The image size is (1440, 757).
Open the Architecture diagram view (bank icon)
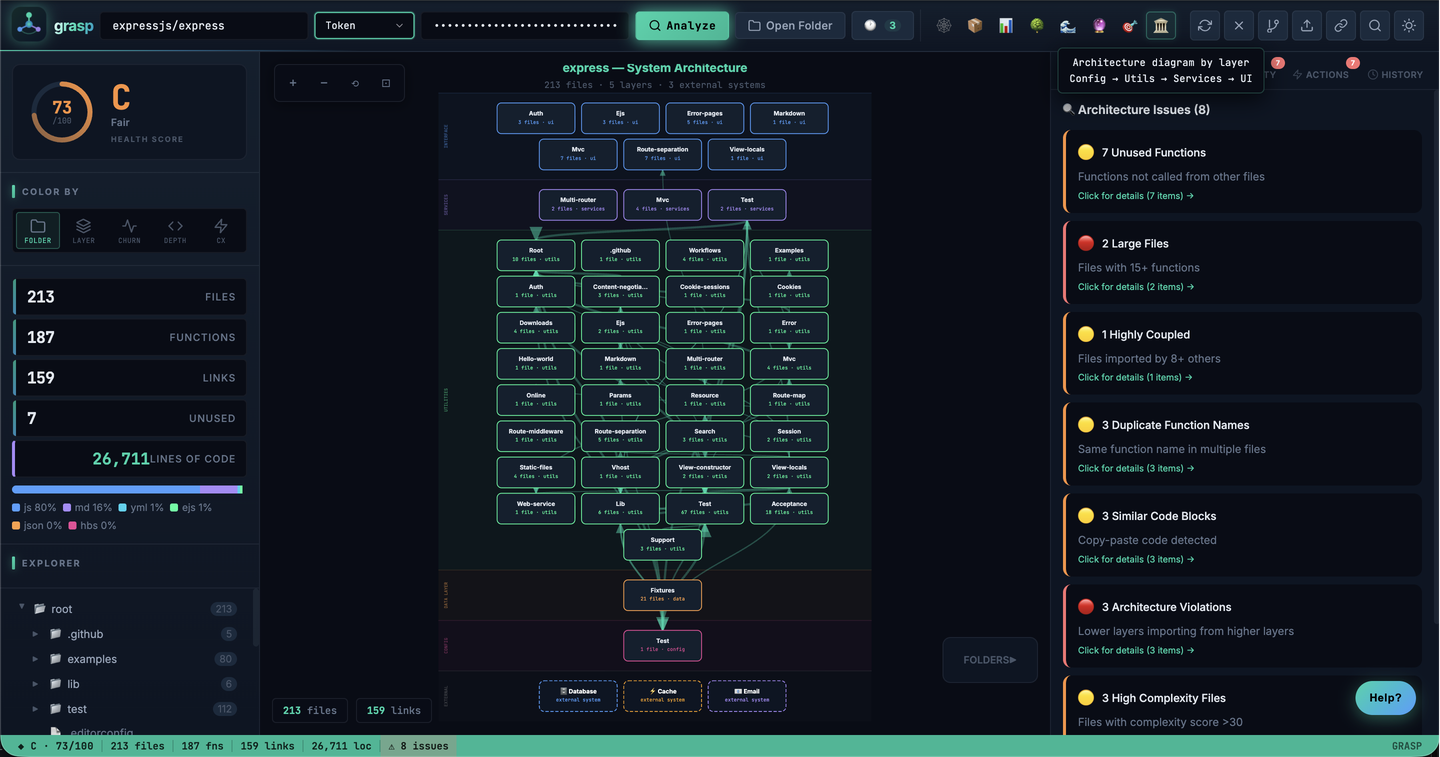coord(1159,25)
